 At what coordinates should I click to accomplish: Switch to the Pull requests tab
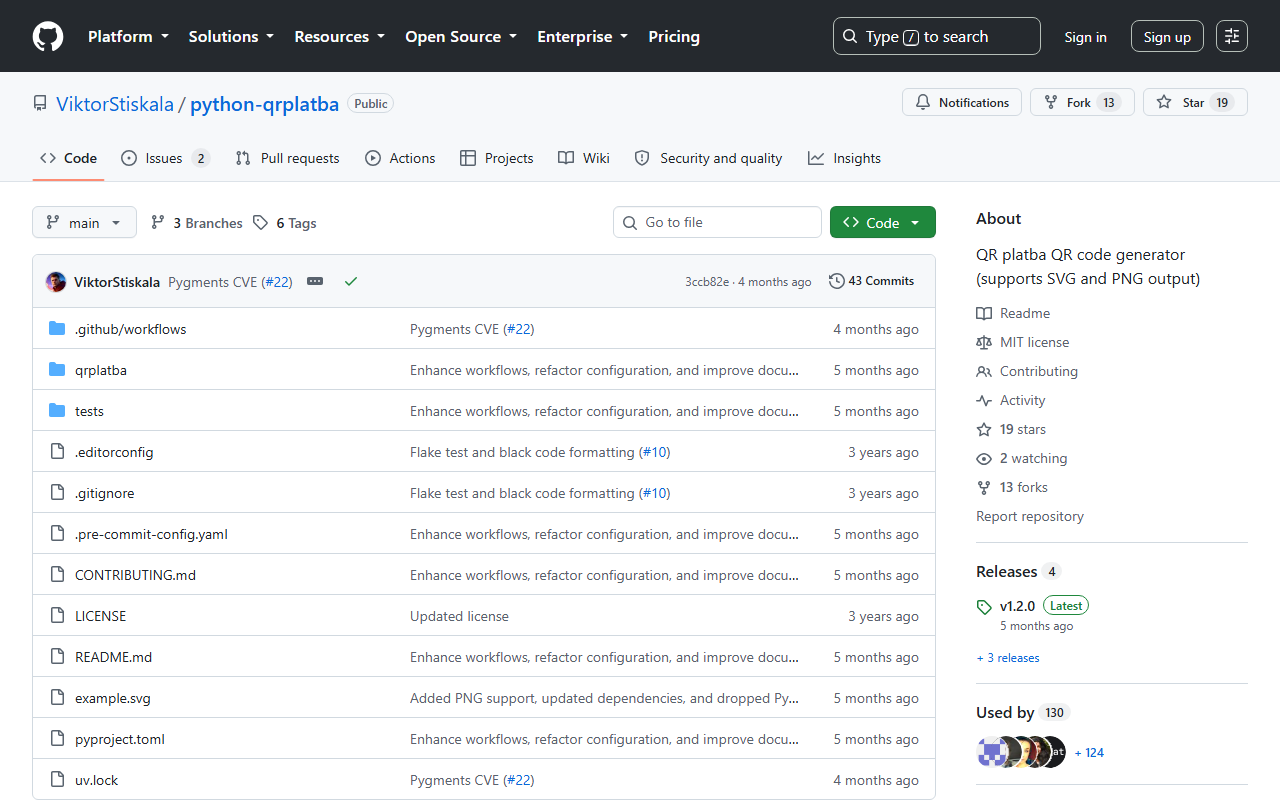tap(287, 158)
